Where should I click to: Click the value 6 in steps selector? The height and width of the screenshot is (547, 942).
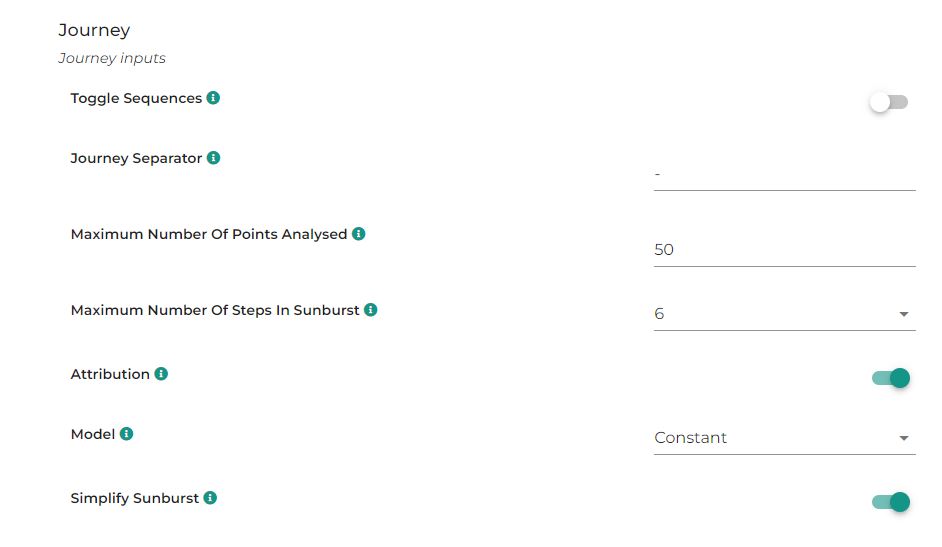[x=659, y=313]
